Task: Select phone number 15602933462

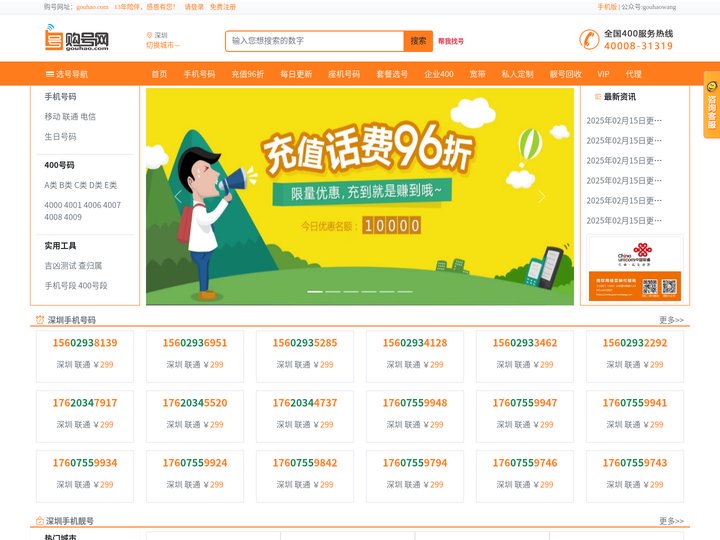Action: click(x=525, y=343)
